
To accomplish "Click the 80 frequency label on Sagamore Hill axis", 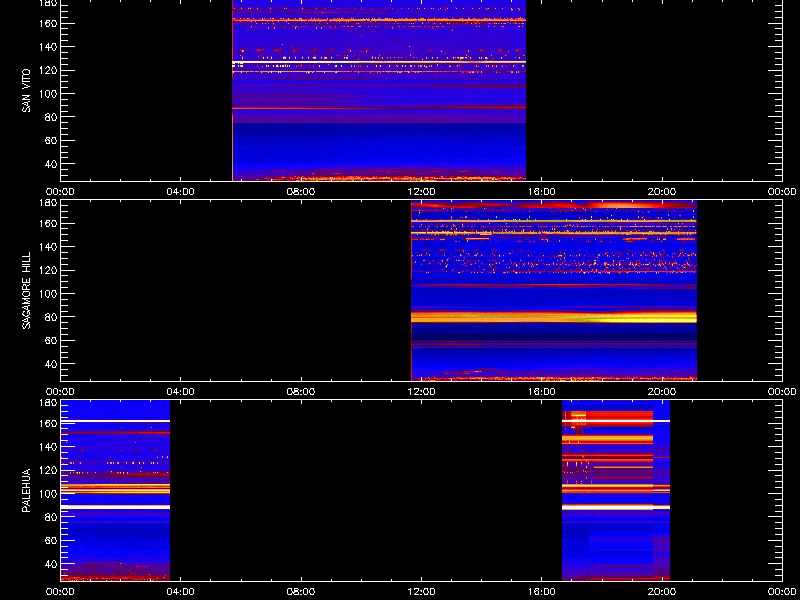I will coord(51,317).
